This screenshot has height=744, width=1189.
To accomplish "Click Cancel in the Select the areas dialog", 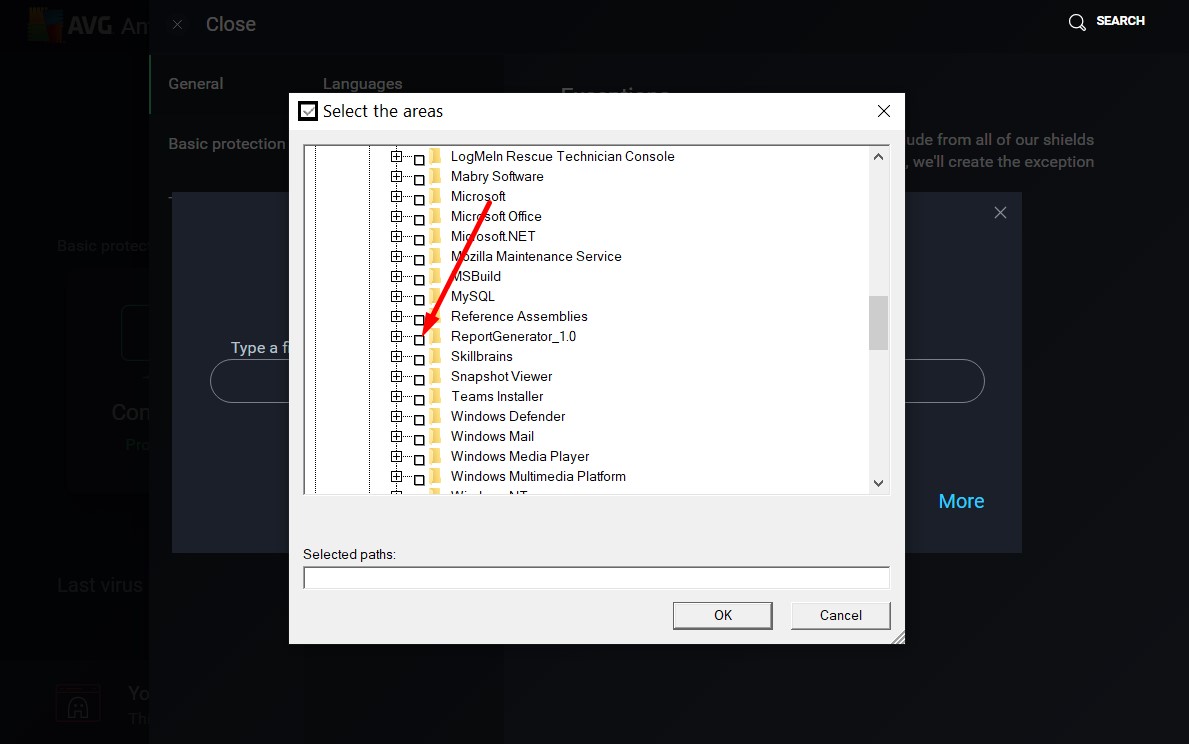I will click(x=840, y=615).
